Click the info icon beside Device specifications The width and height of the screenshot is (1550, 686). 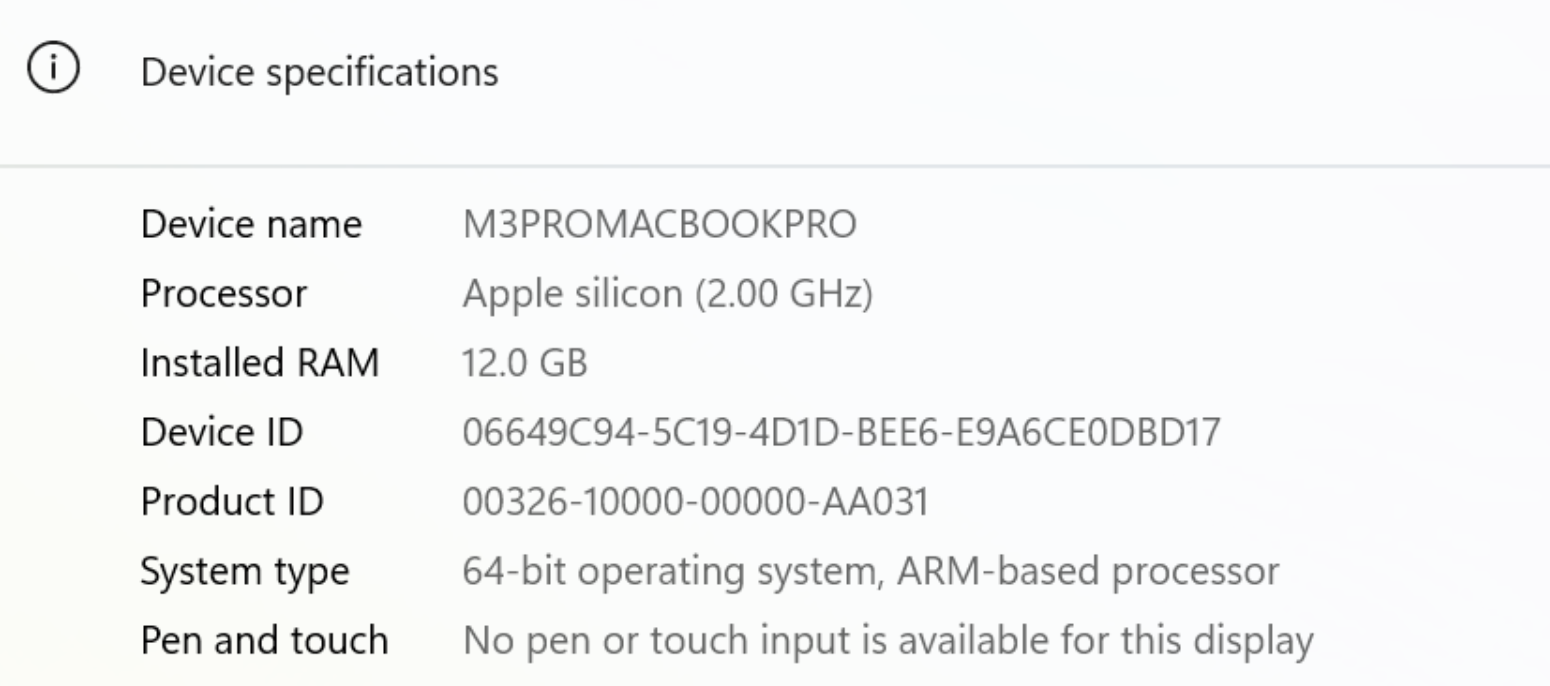pos(54,72)
